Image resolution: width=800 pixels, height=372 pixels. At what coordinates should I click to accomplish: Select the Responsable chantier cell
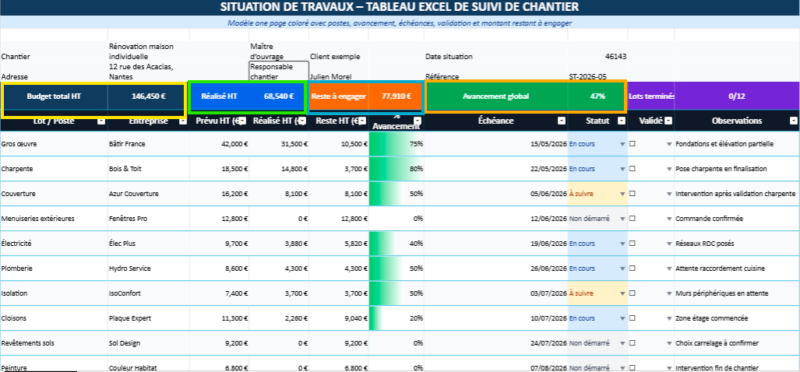tap(279, 71)
